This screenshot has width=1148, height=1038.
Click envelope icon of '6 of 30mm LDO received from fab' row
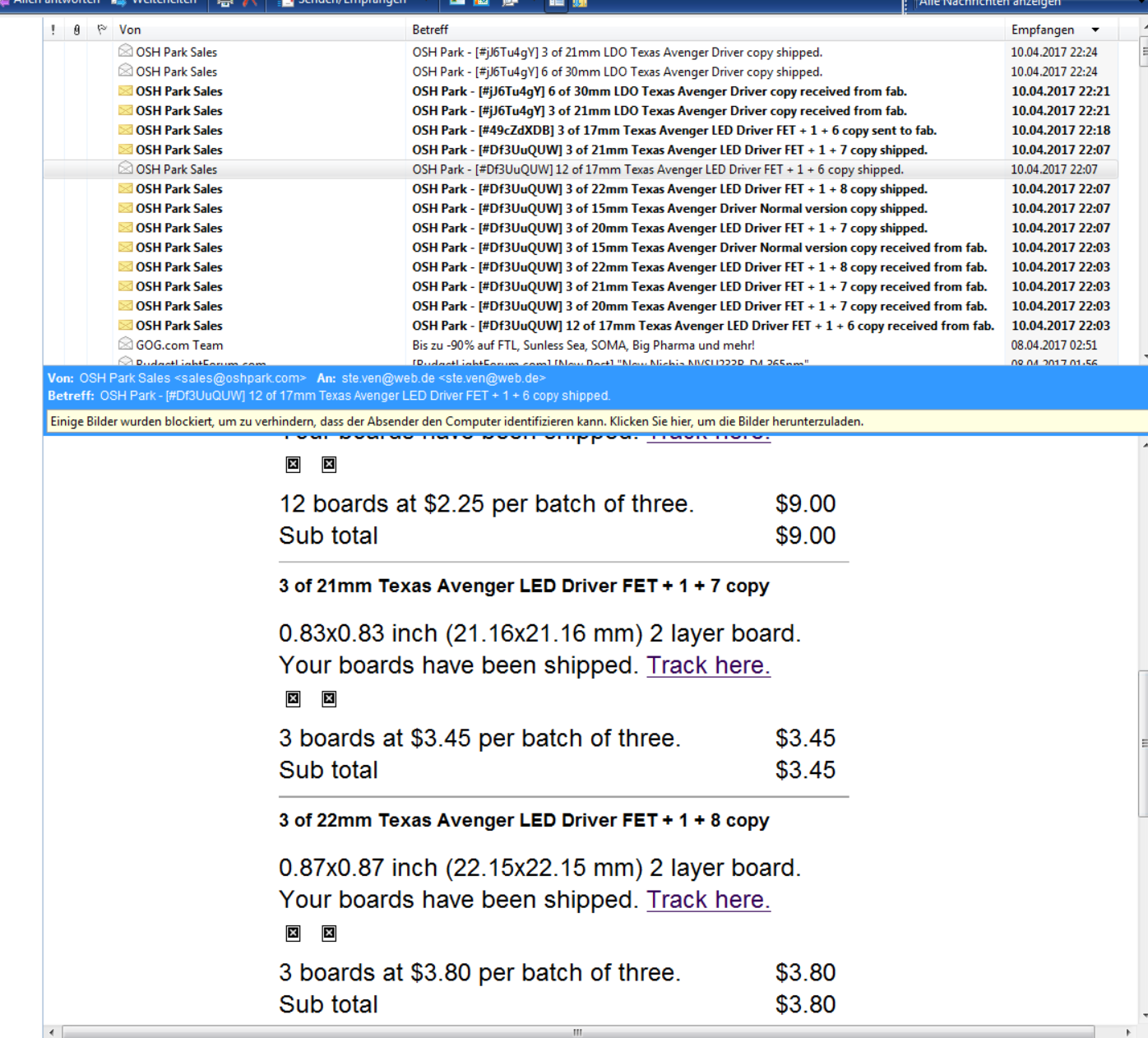(x=126, y=90)
